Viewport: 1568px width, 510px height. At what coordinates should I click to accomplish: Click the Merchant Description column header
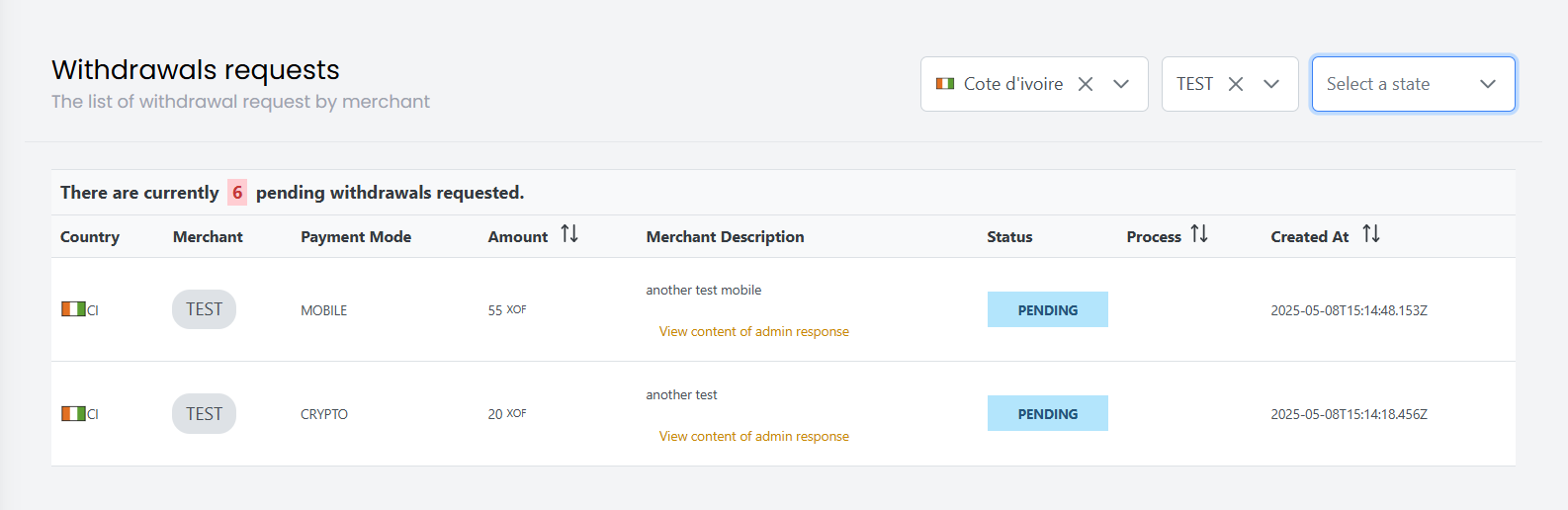click(x=725, y=237)
